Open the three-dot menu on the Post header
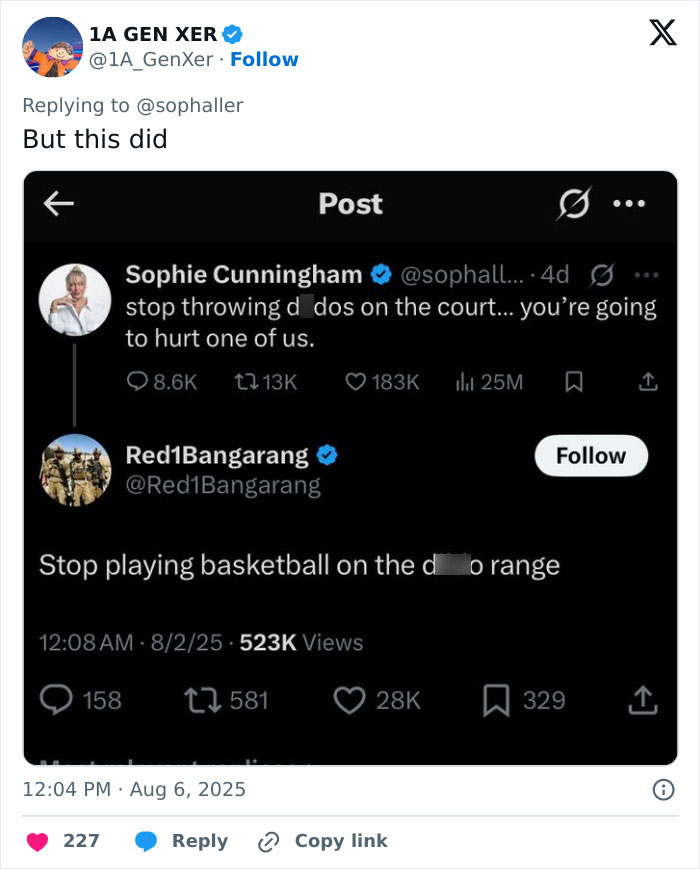Screen dimensions: 700x869 pos(630,204)
